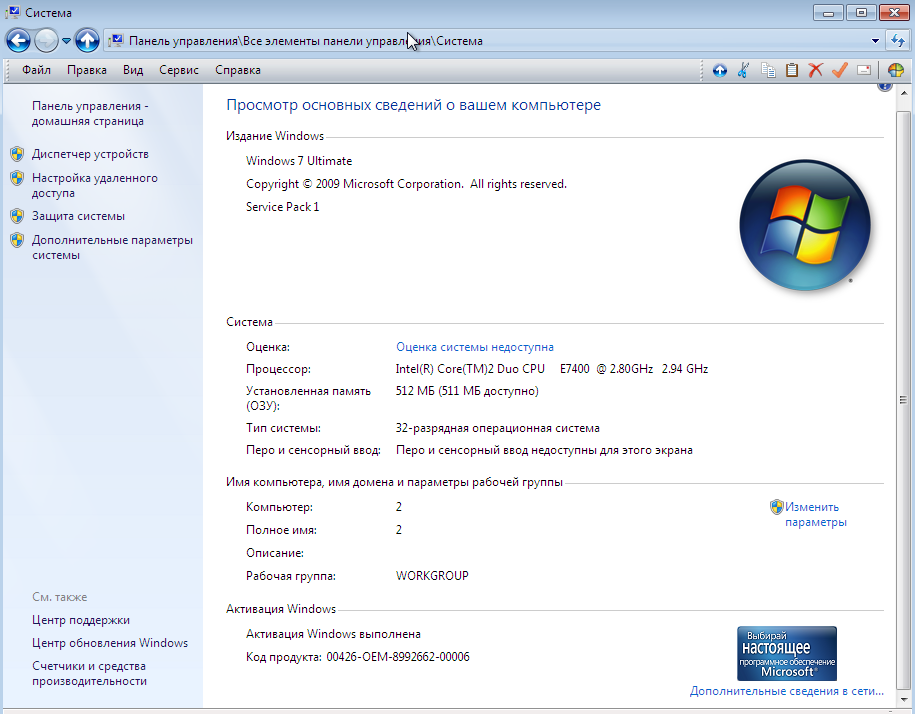Open Дополнительные параметры системы link
The width and height of the screenshot is (915, 714).
112,247
